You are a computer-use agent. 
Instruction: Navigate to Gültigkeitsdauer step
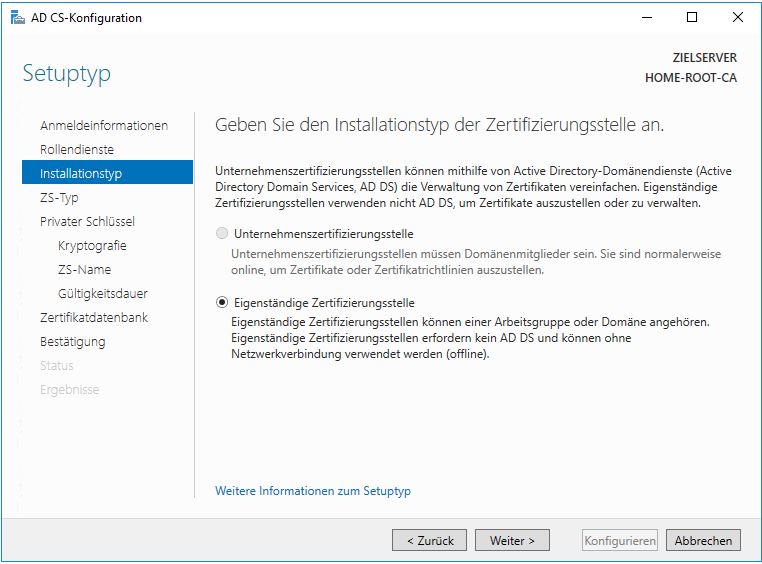[x=103, y=294]
